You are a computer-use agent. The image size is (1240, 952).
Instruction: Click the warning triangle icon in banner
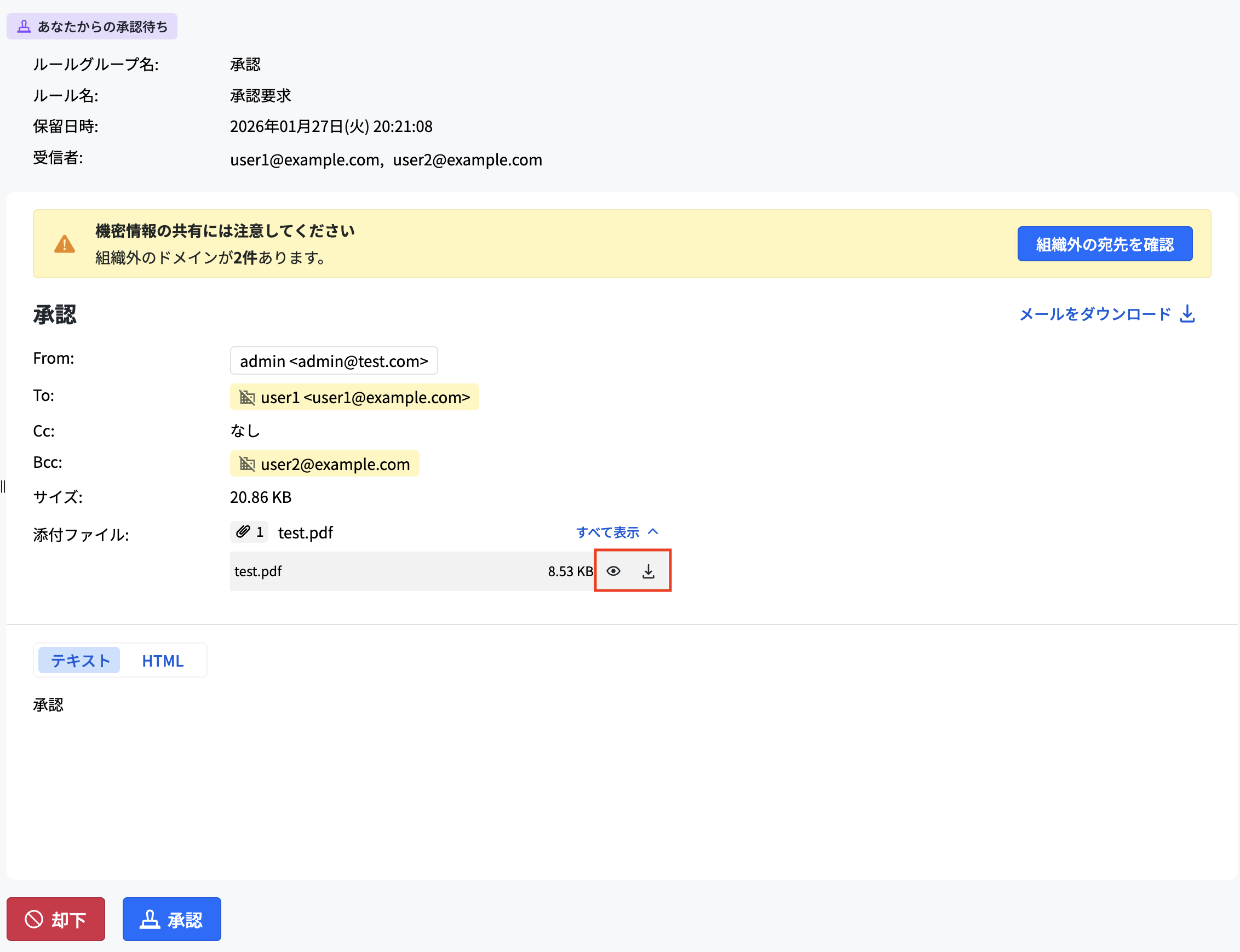[x=65, y=244]
